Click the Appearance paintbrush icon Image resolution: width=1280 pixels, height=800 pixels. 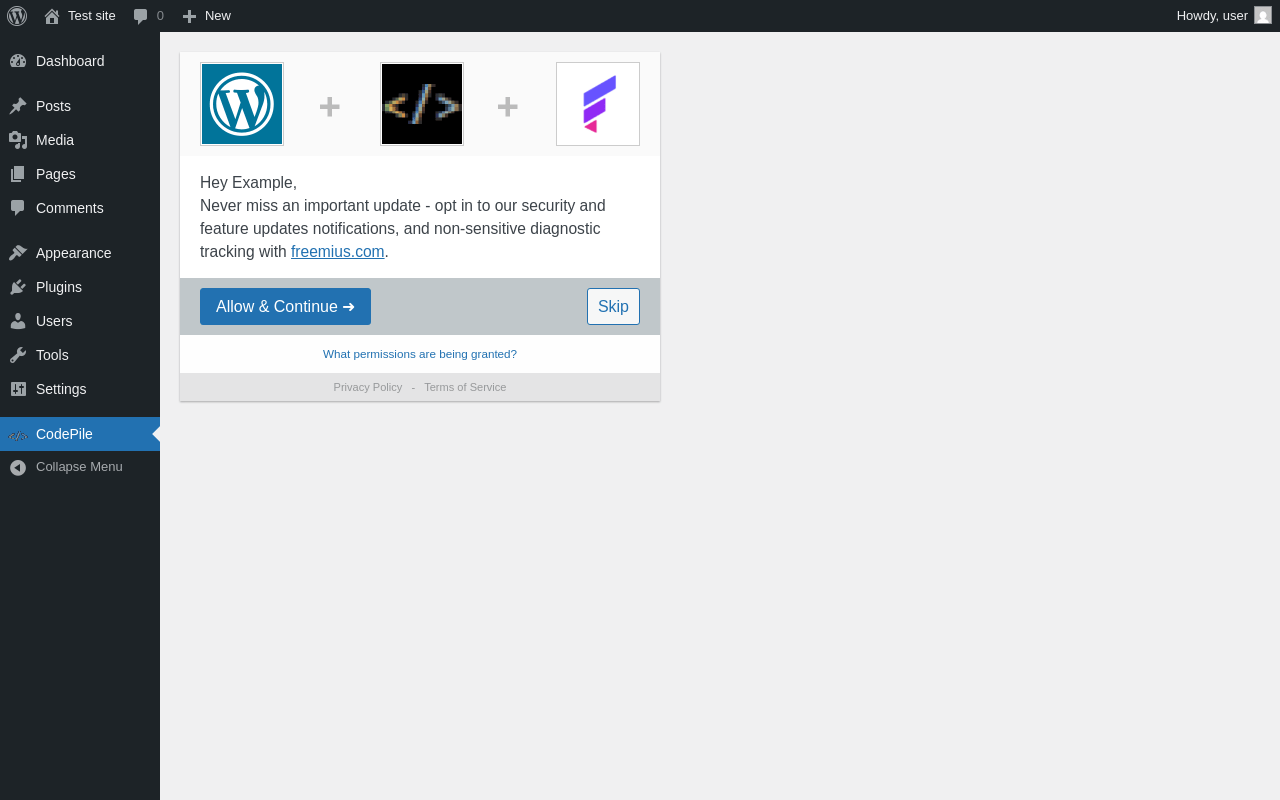(18, 253)
